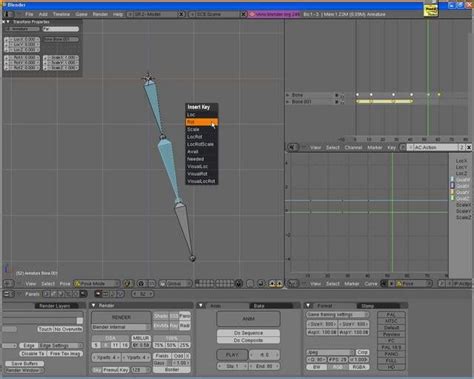This screenshot has width=474, height=379.
Task: Select the Anim/Playback sub-context icon
Action: [x=113, y=294]
